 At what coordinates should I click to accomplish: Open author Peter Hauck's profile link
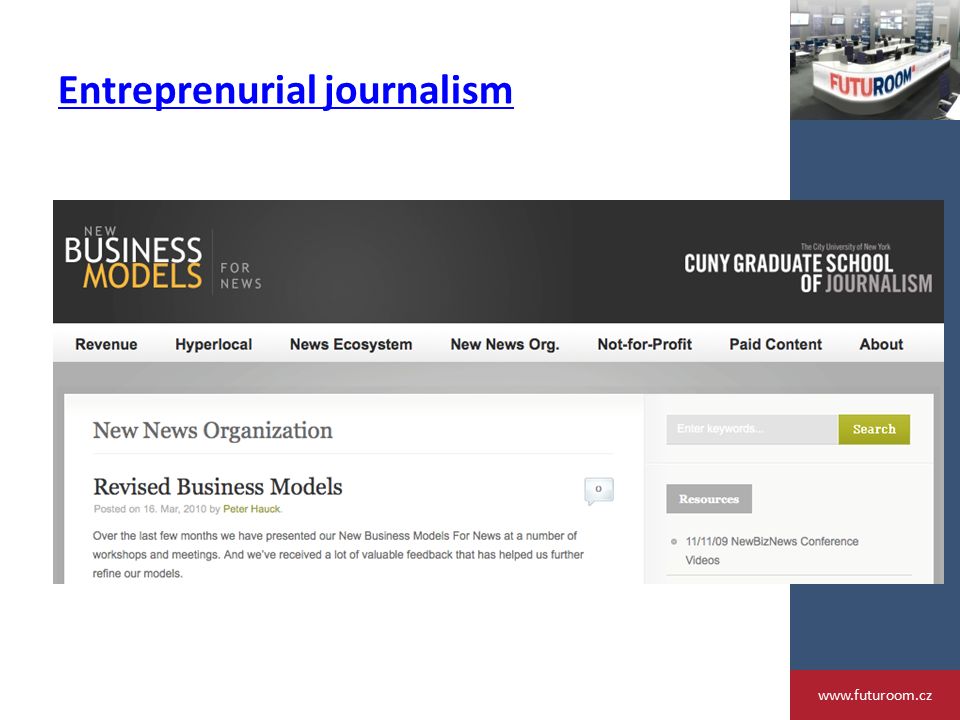pos(252,509)
